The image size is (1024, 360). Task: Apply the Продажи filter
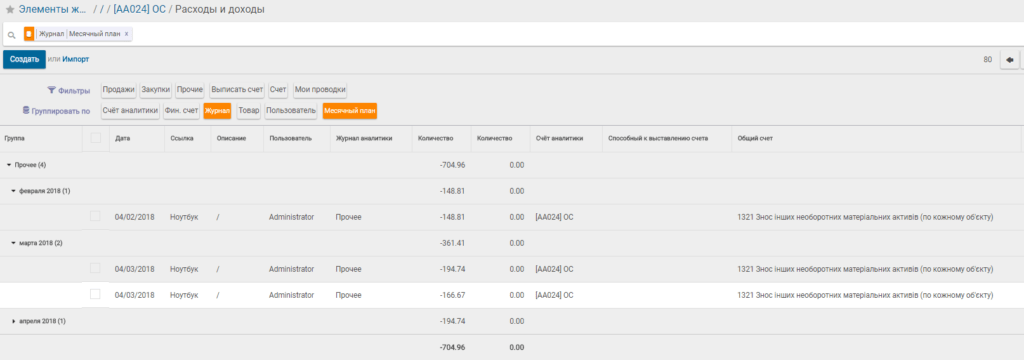coord(119,90)
